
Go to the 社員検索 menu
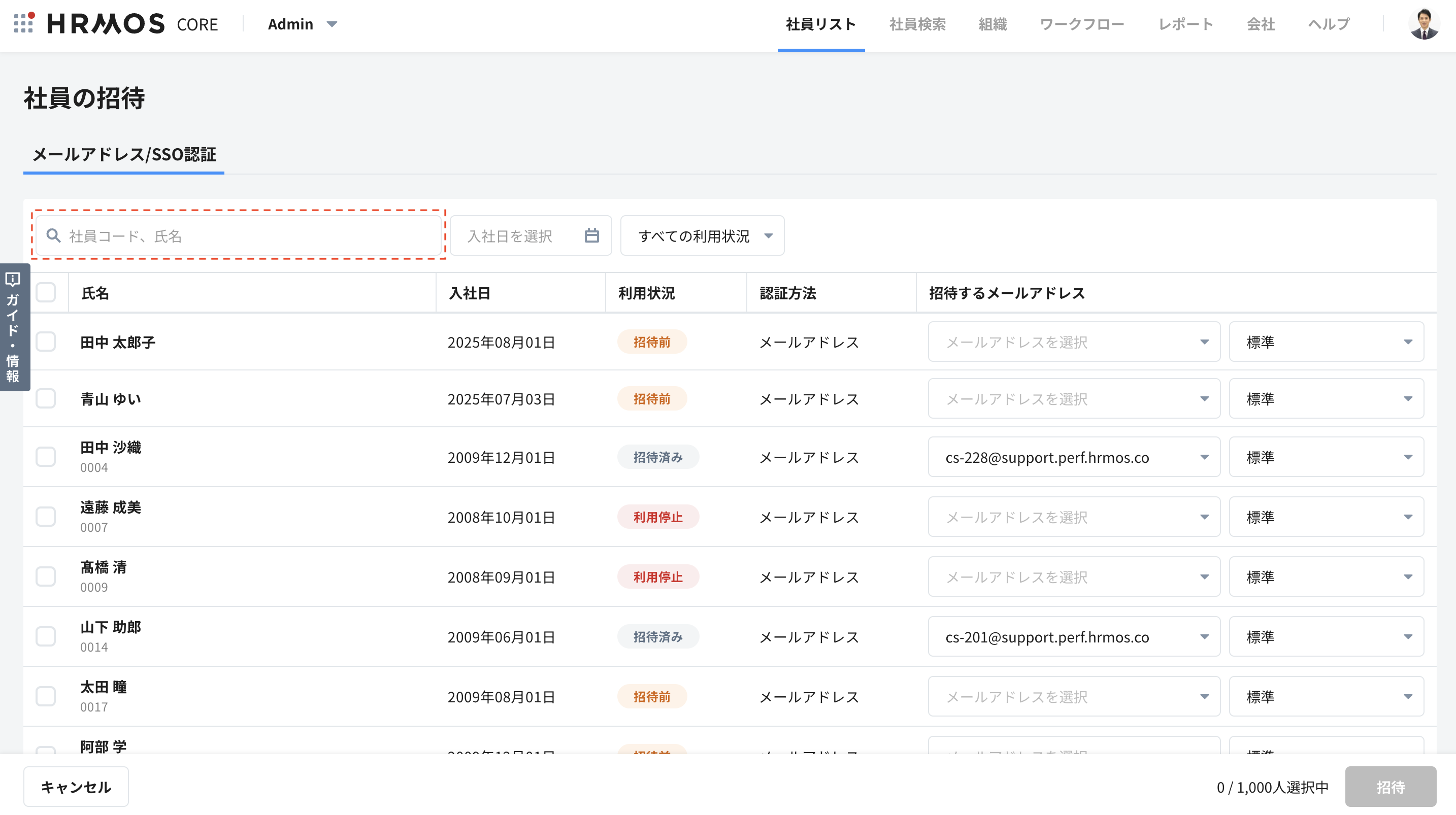tap(917, 24)
